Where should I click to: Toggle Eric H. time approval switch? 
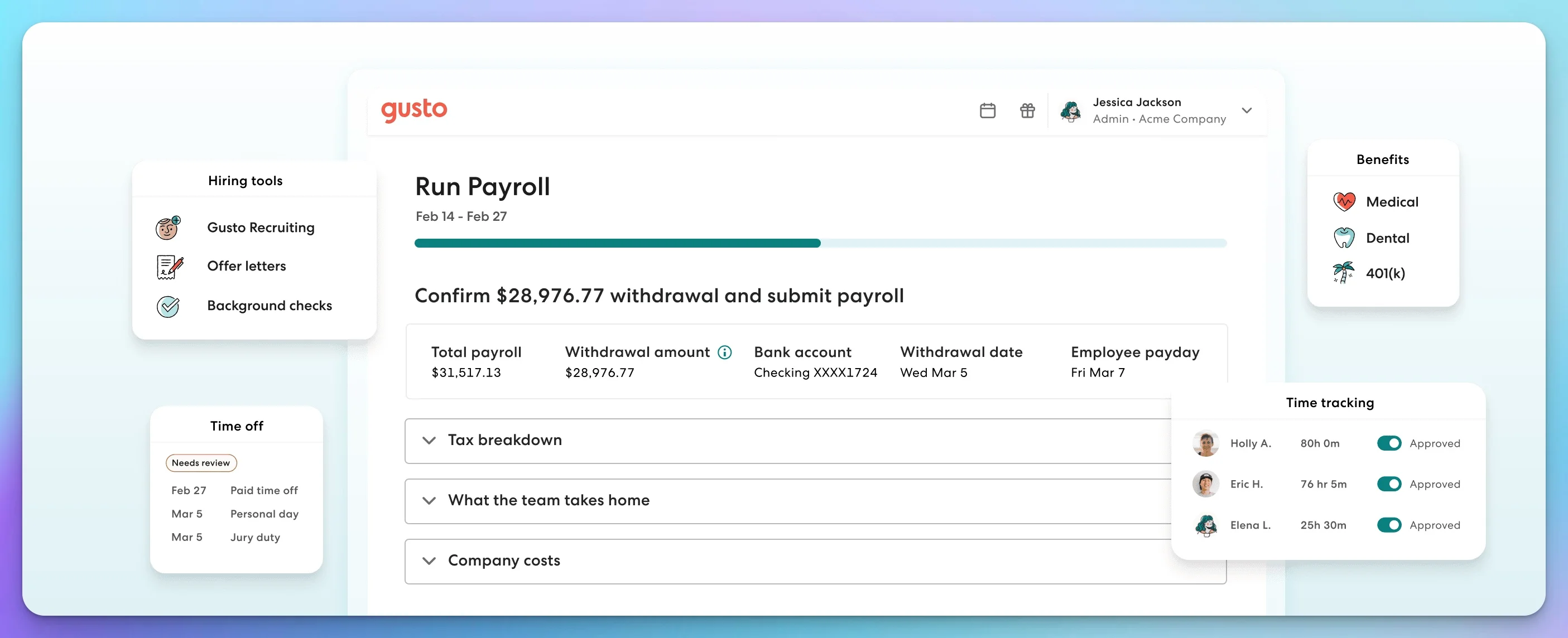[x=1388, y=484]
